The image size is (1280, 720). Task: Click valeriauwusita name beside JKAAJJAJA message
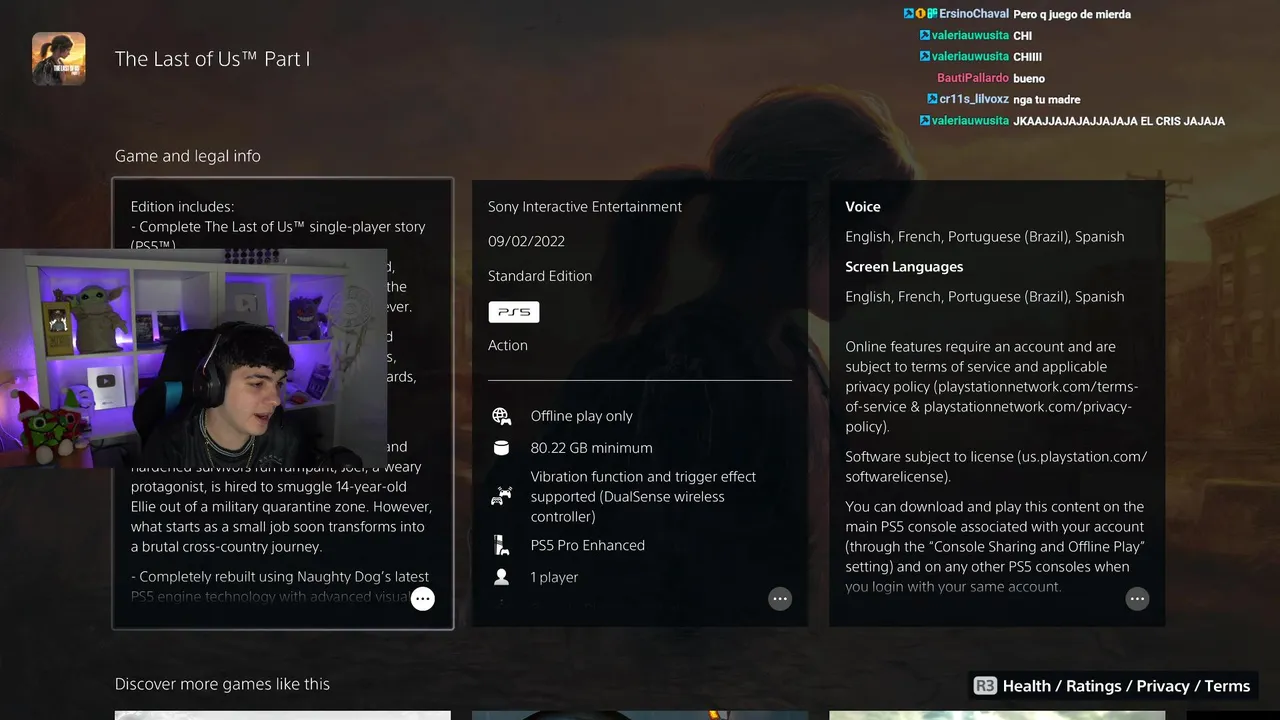click(970, 120)
